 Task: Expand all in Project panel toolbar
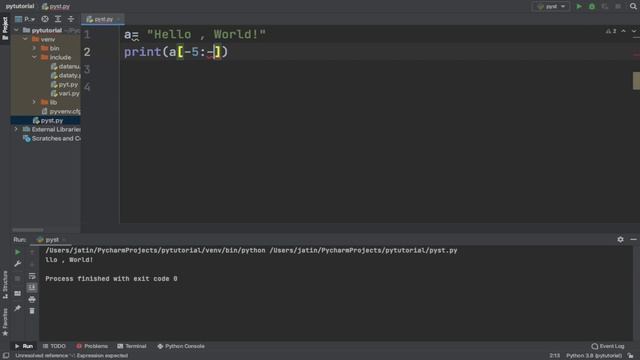pos(58,19)
